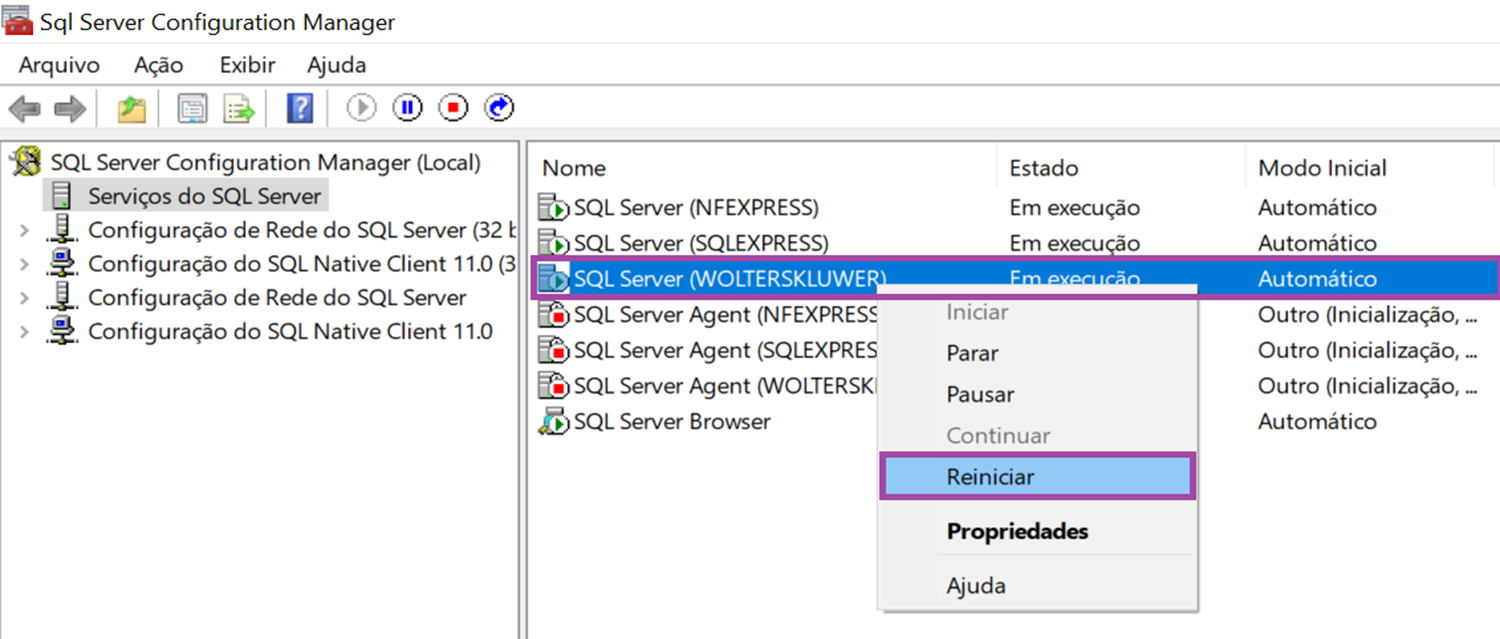Screen dimensions: 1500x639
Task: Click the stopped icon of SQL Server Agent (WOLTERSKLUWER)
Action: coord(553,386)
